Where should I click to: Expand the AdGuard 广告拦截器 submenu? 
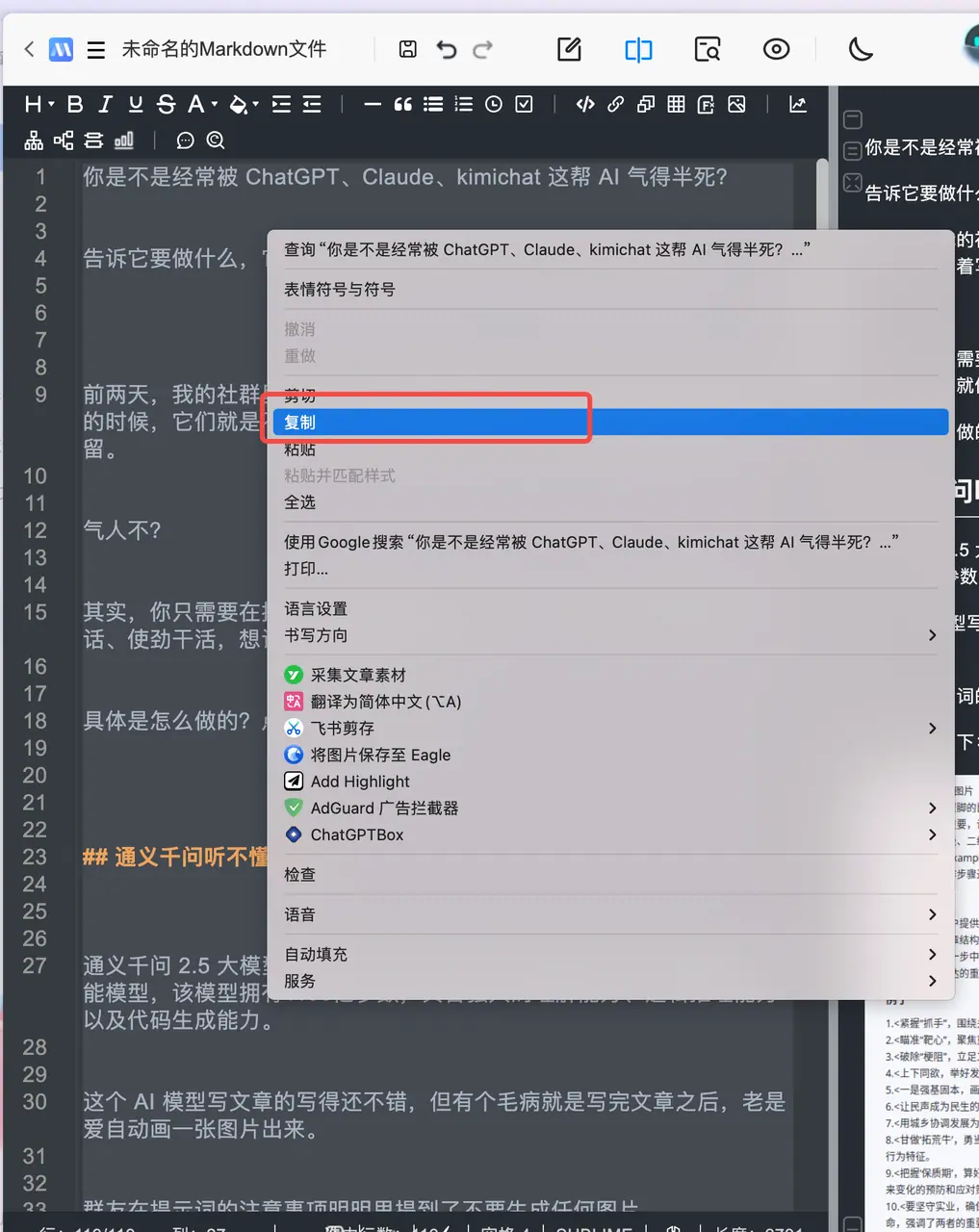pyautogui.click(x=610, y=808)
